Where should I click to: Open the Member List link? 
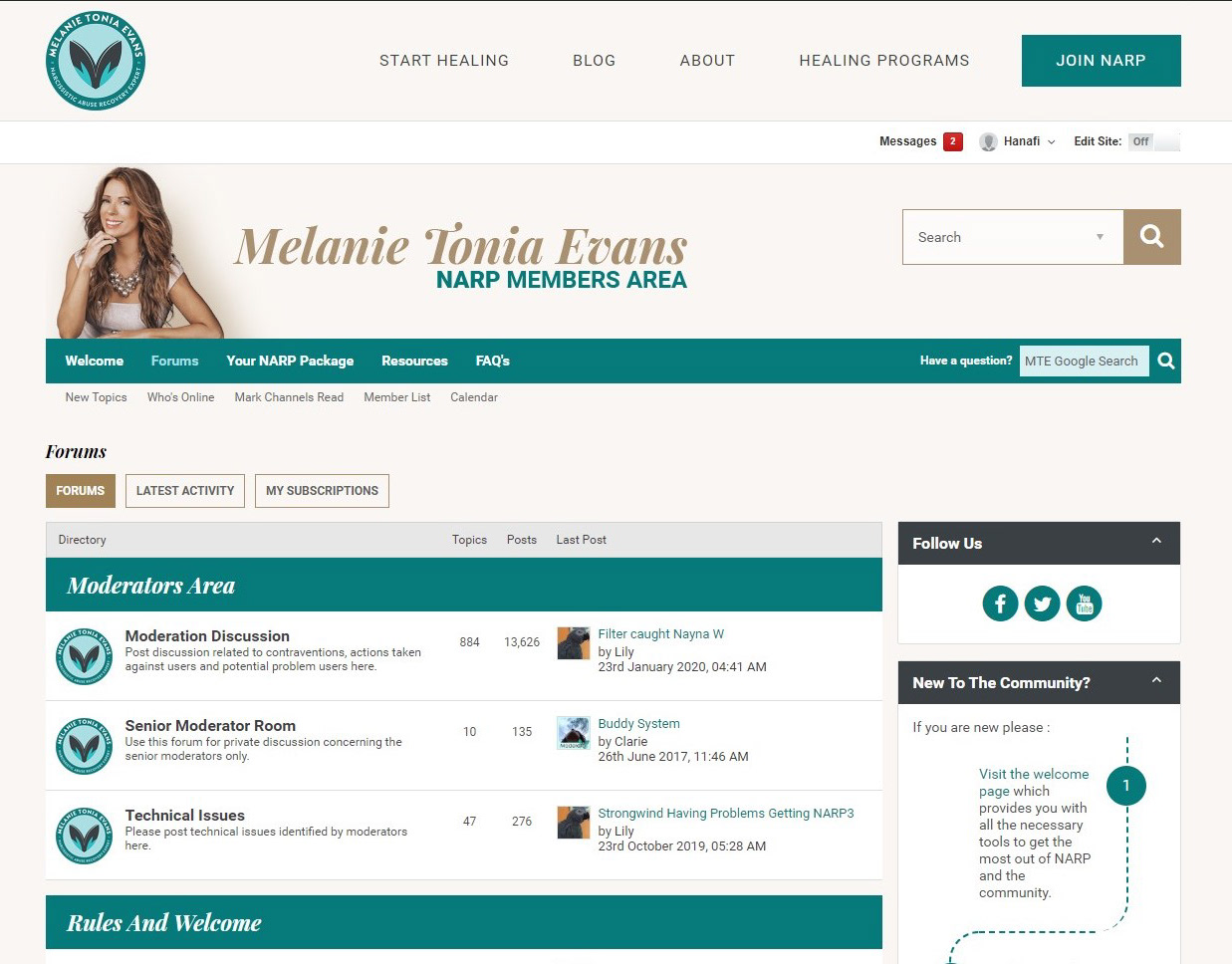point(397,397)
